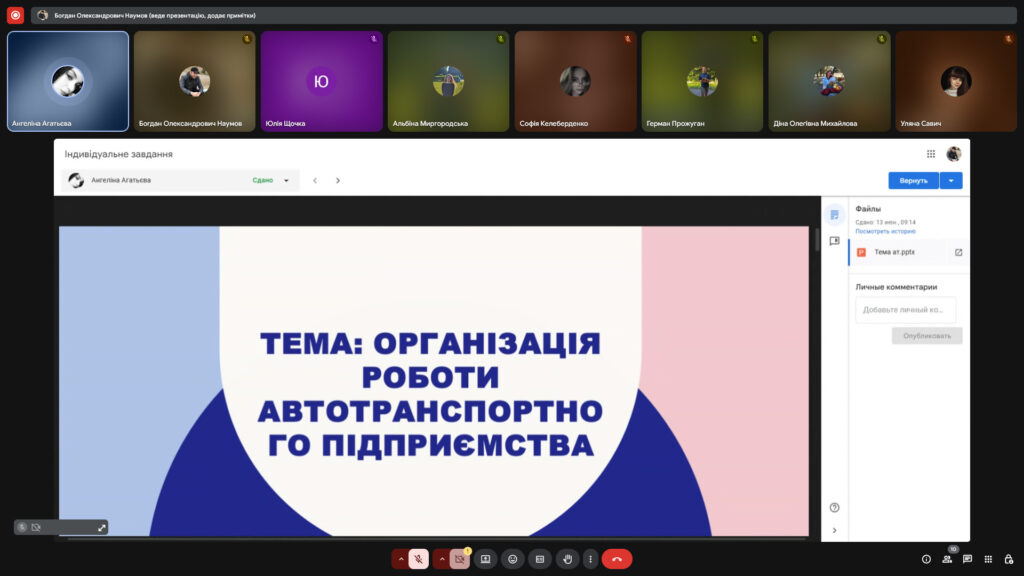
Task: Go to previous student arrow
Action: click(315, 180)
